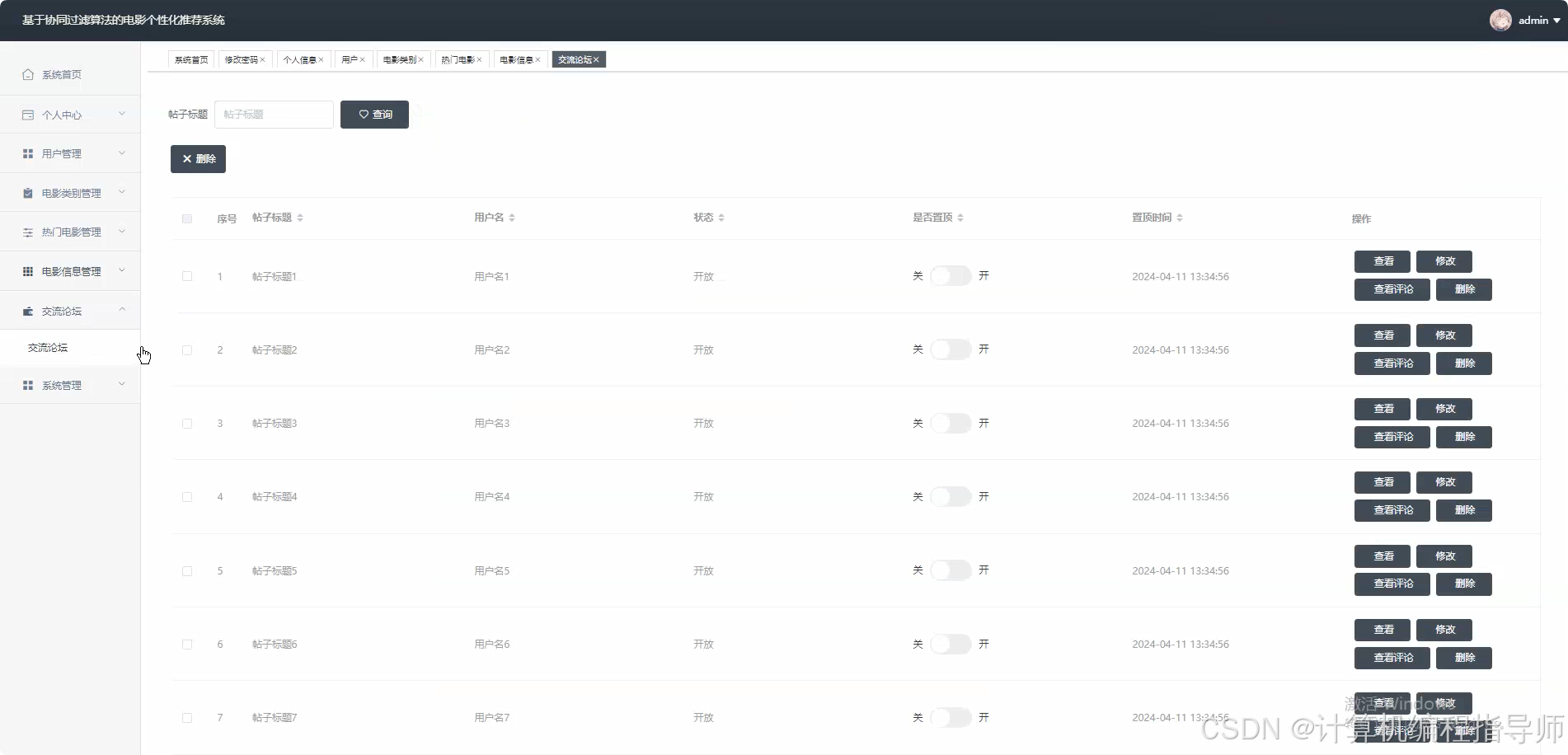
Task: Close the 热门电影 tab with its X
Action: [480, 59]
